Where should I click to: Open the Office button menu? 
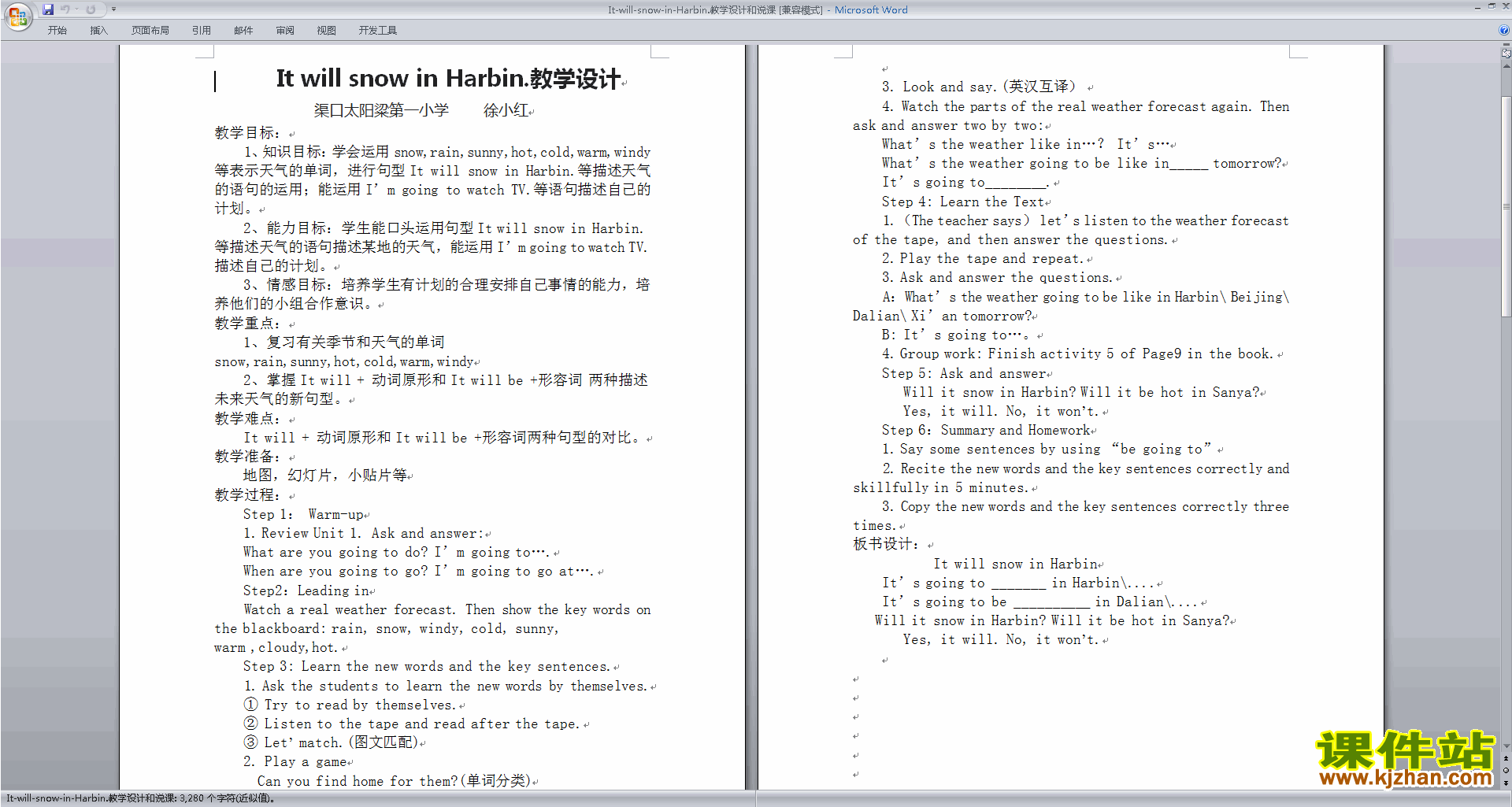[17, 17]
